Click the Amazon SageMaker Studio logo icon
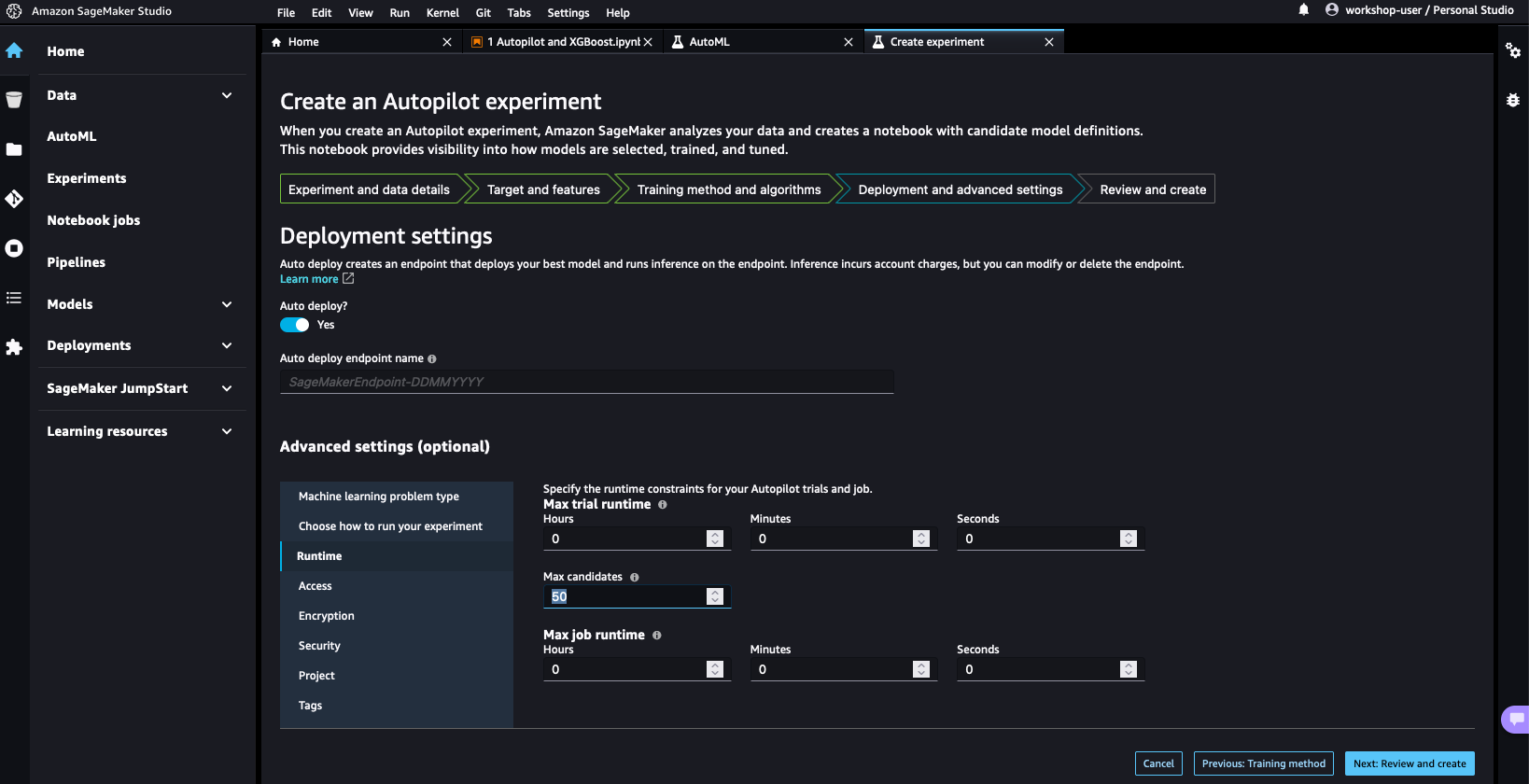This screenshot has height=784, width=1529. [x=14, y=11]
